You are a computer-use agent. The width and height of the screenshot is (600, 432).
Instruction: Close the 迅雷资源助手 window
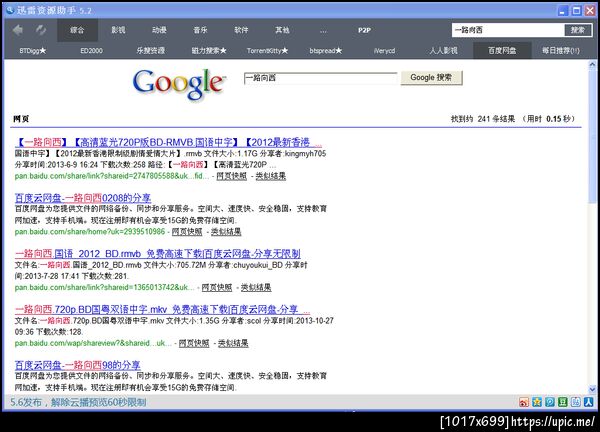tap(590, 10)
